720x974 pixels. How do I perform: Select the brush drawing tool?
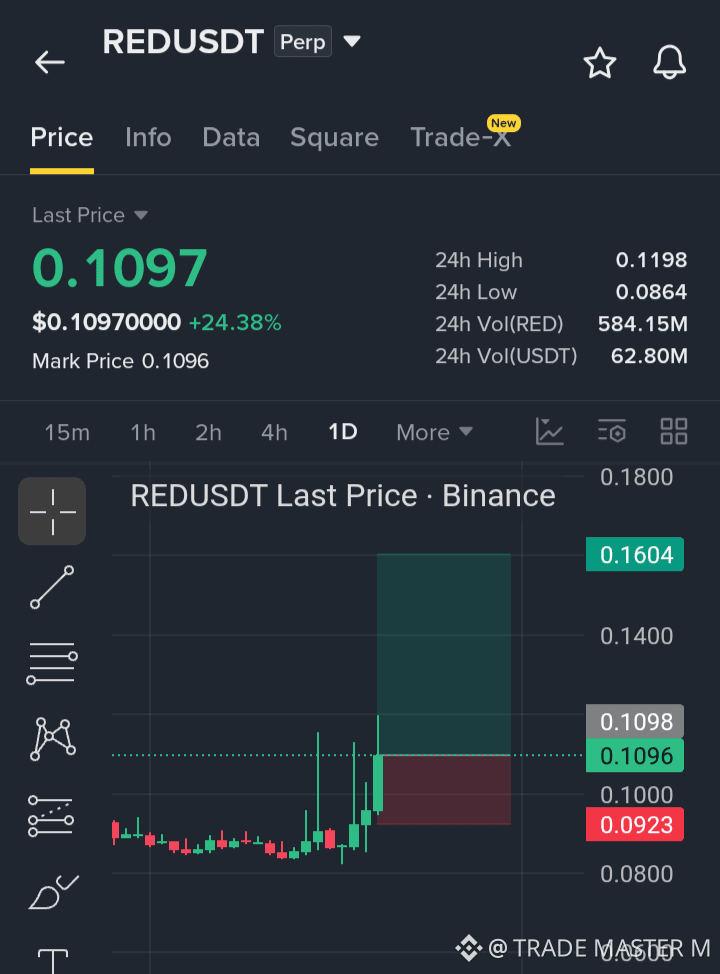tap(53, 892)
